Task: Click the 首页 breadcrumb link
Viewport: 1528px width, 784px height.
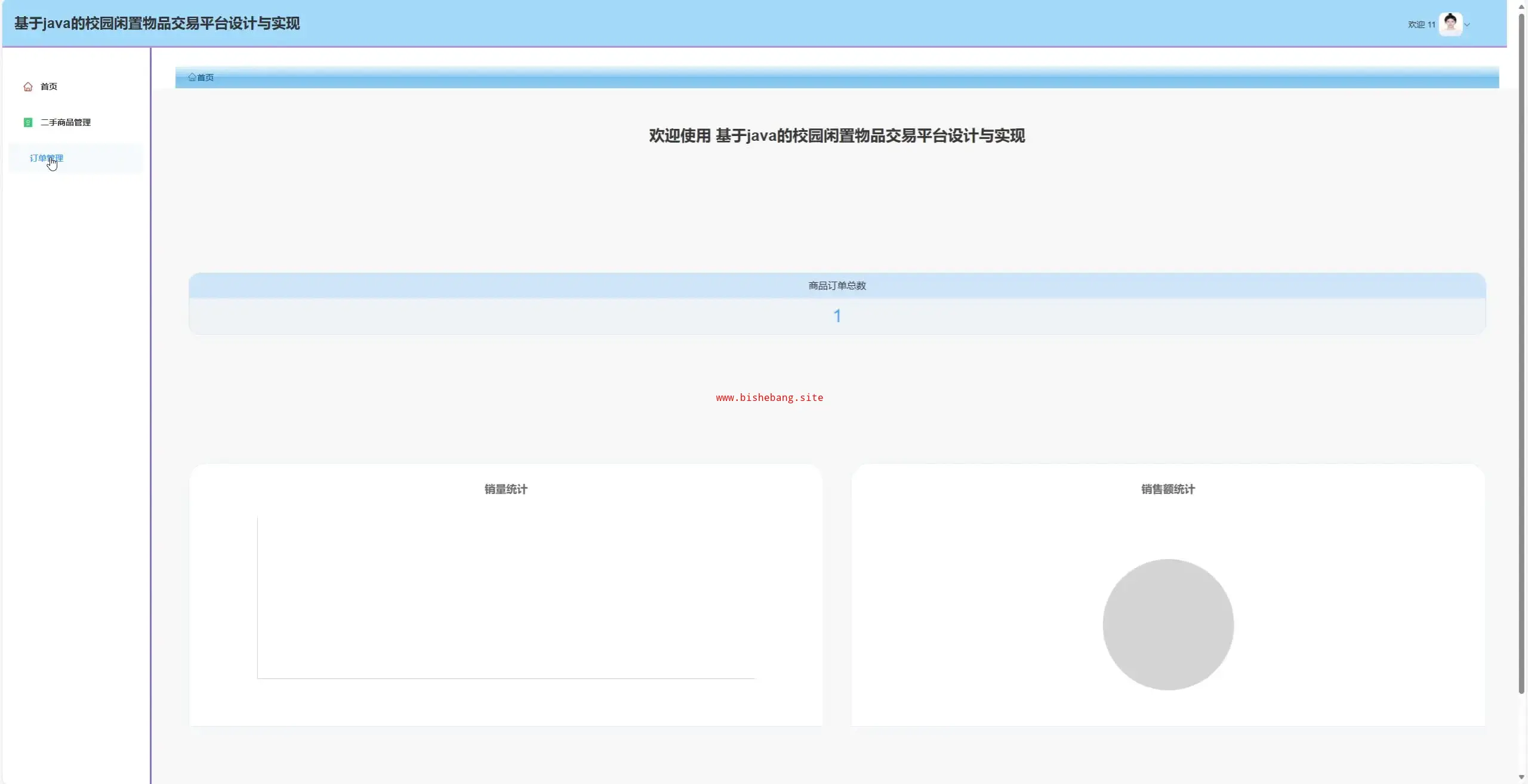Action: 205,78
